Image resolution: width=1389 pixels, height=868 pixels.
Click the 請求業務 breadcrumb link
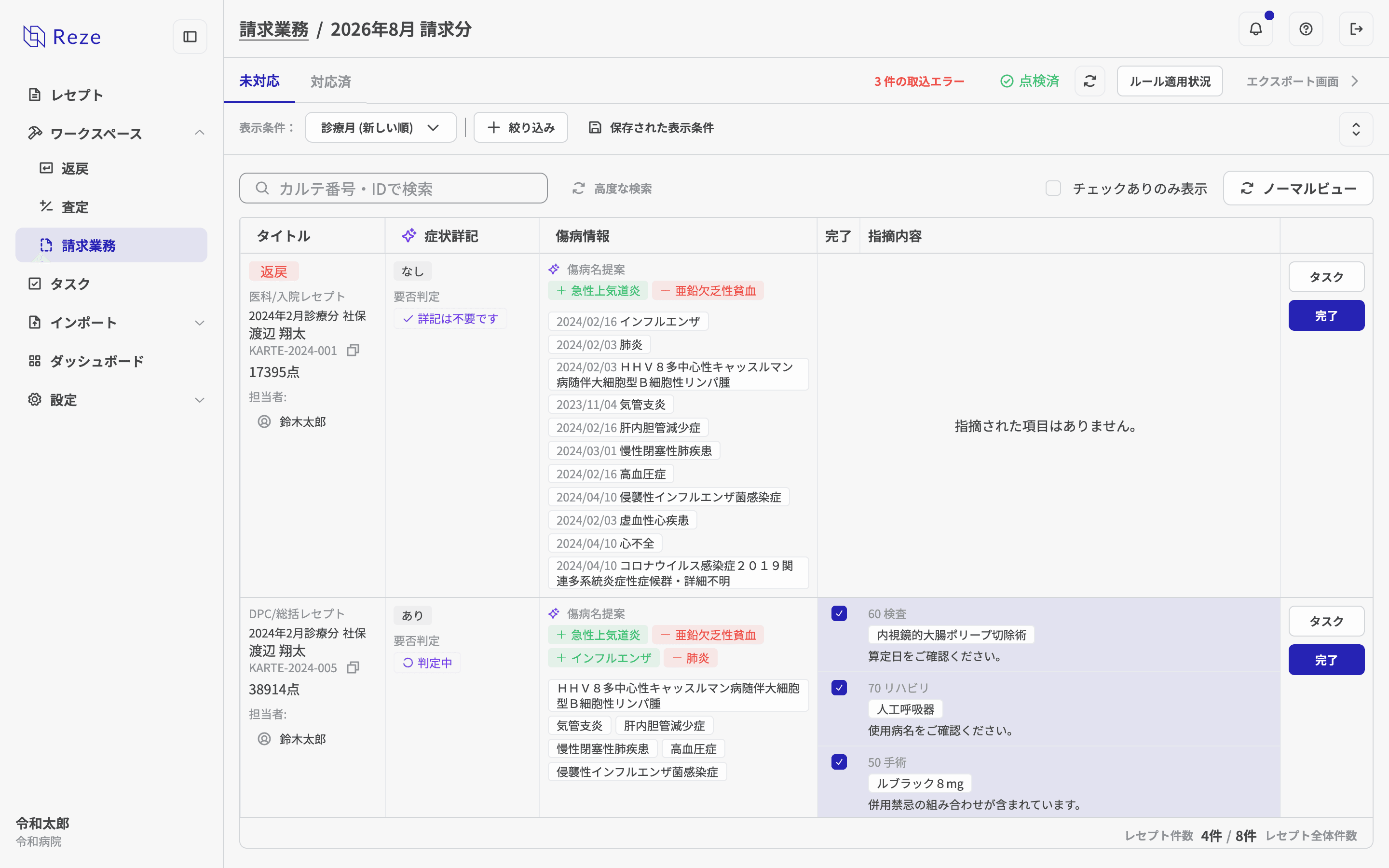coord(274,29)
